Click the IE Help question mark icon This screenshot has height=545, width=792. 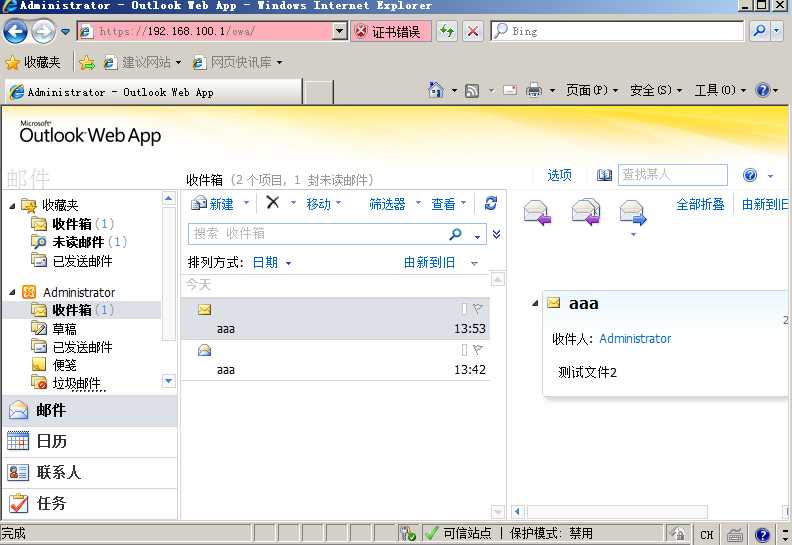coord(762,90)
